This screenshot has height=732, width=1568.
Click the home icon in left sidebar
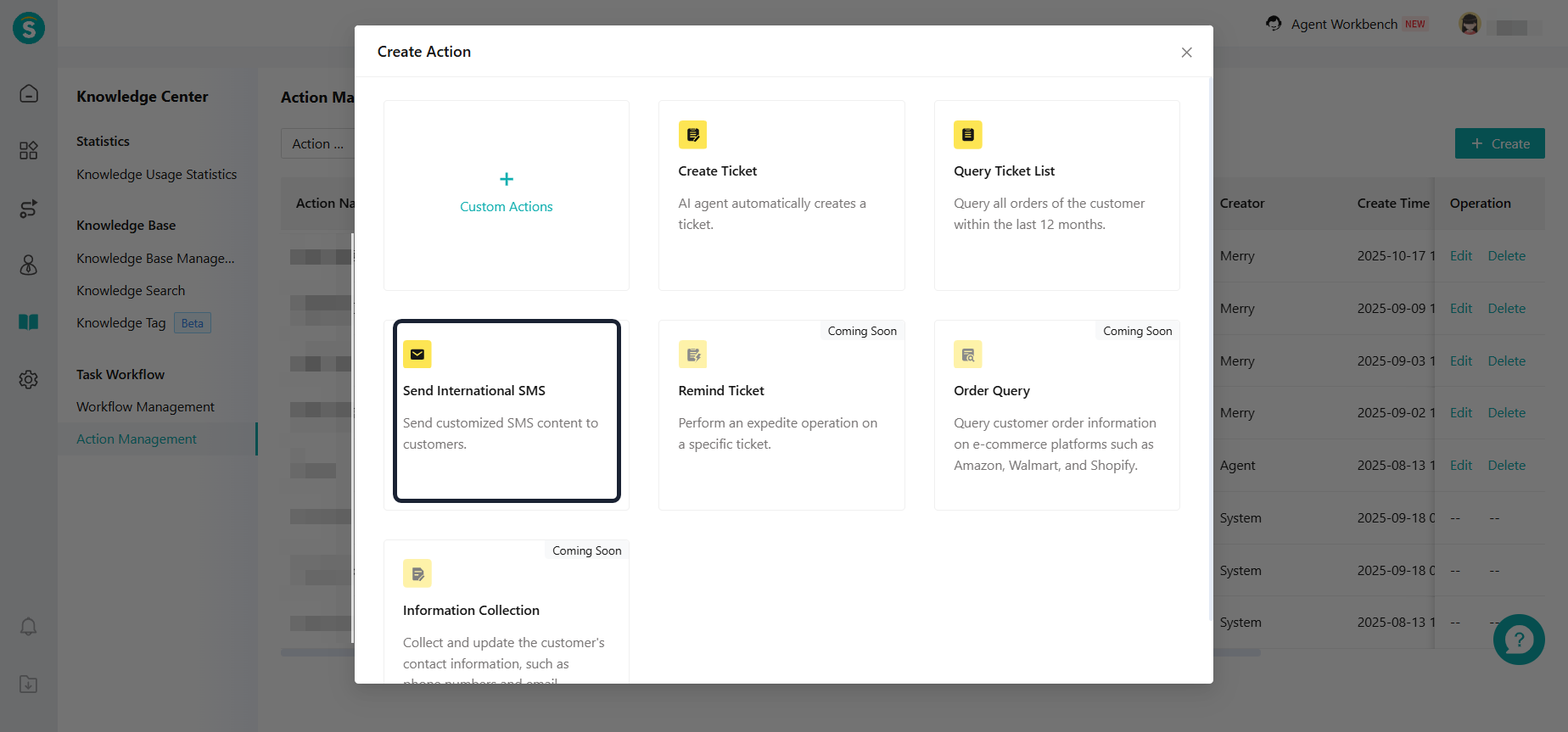(29, 93)
